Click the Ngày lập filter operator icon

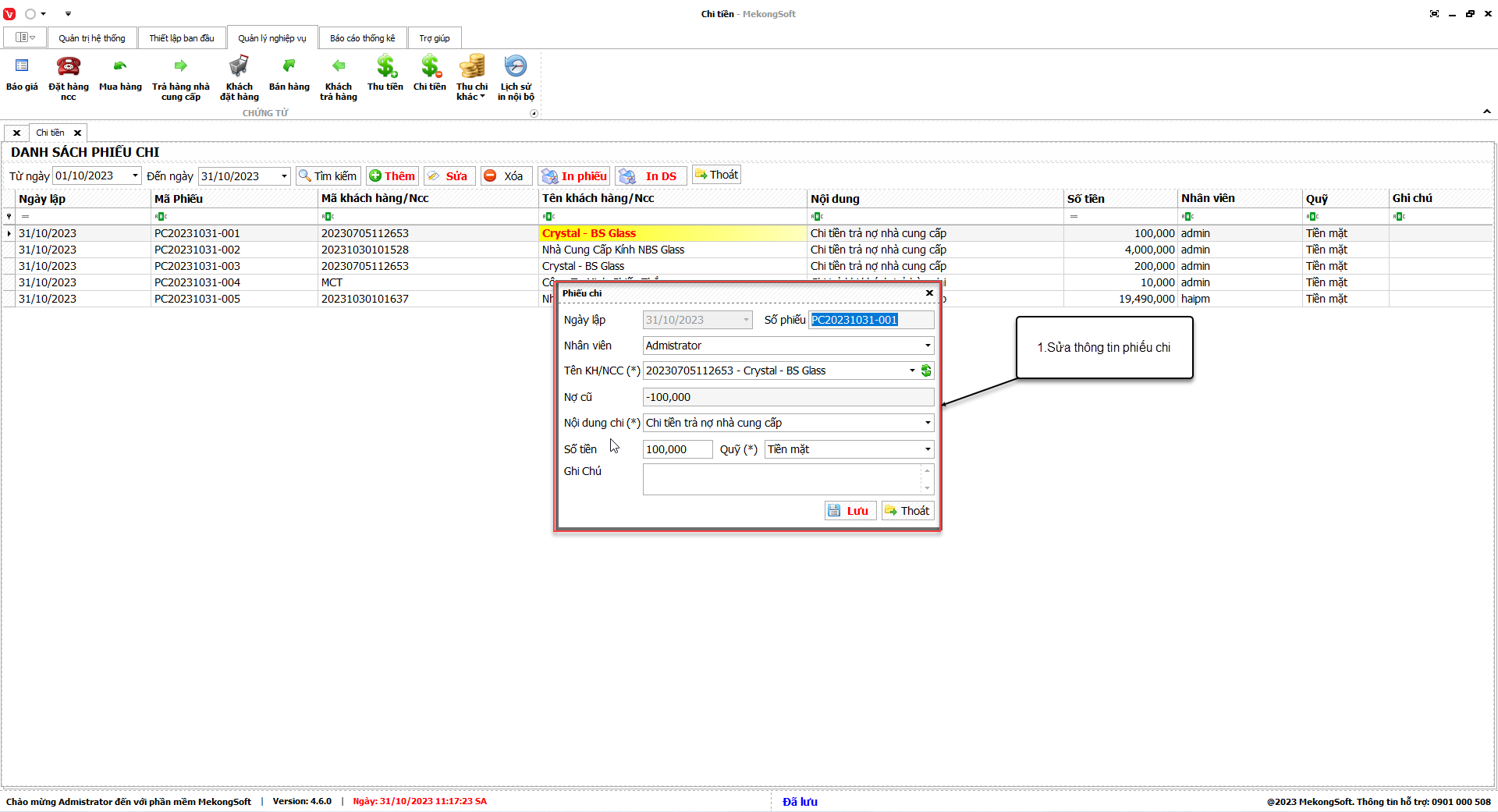click(x=25, y=217)
